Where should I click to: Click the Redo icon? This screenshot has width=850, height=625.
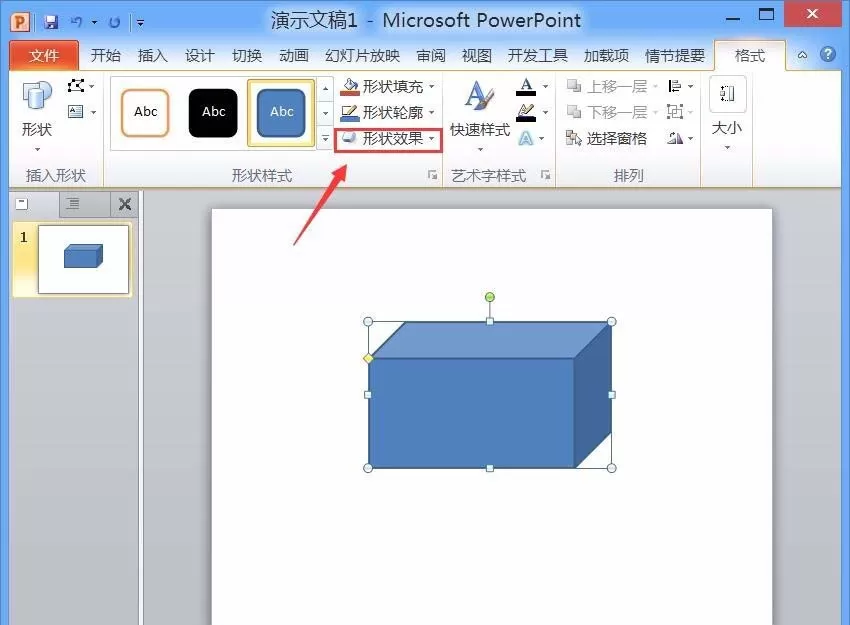point(114,22)
